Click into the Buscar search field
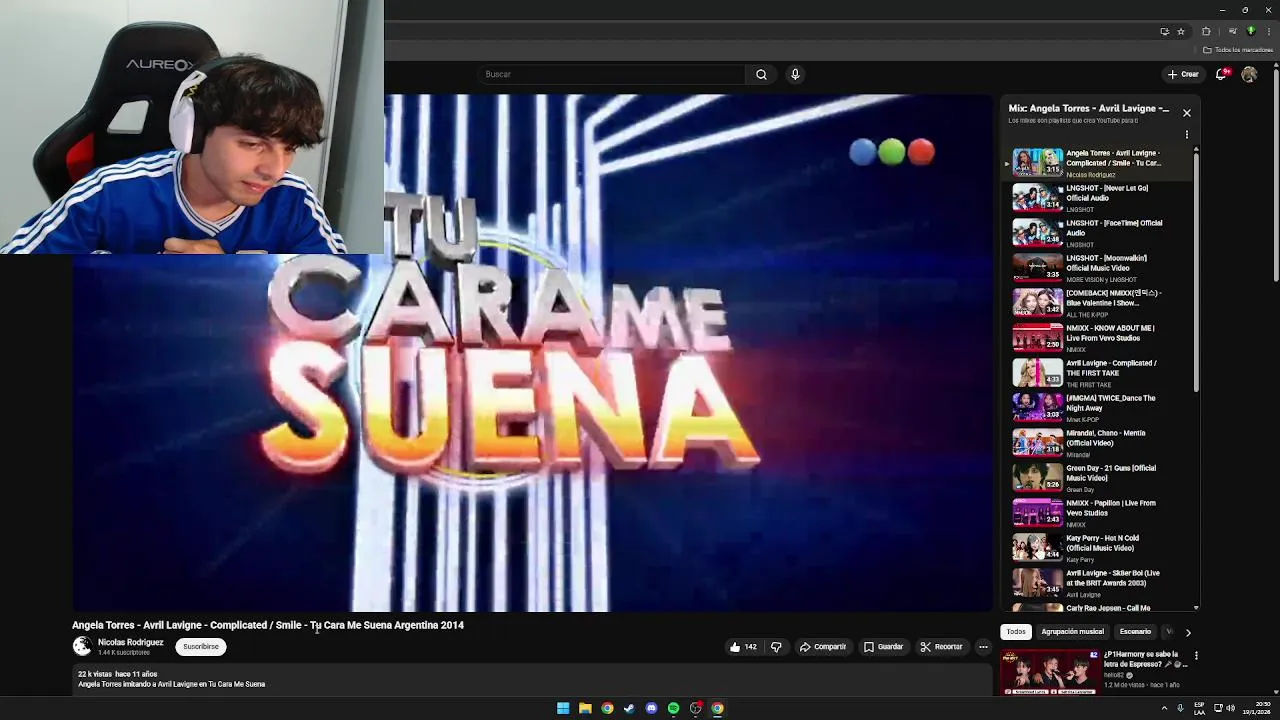The width and height of the screenshot is (1280, 720). [x=612, y=74]
